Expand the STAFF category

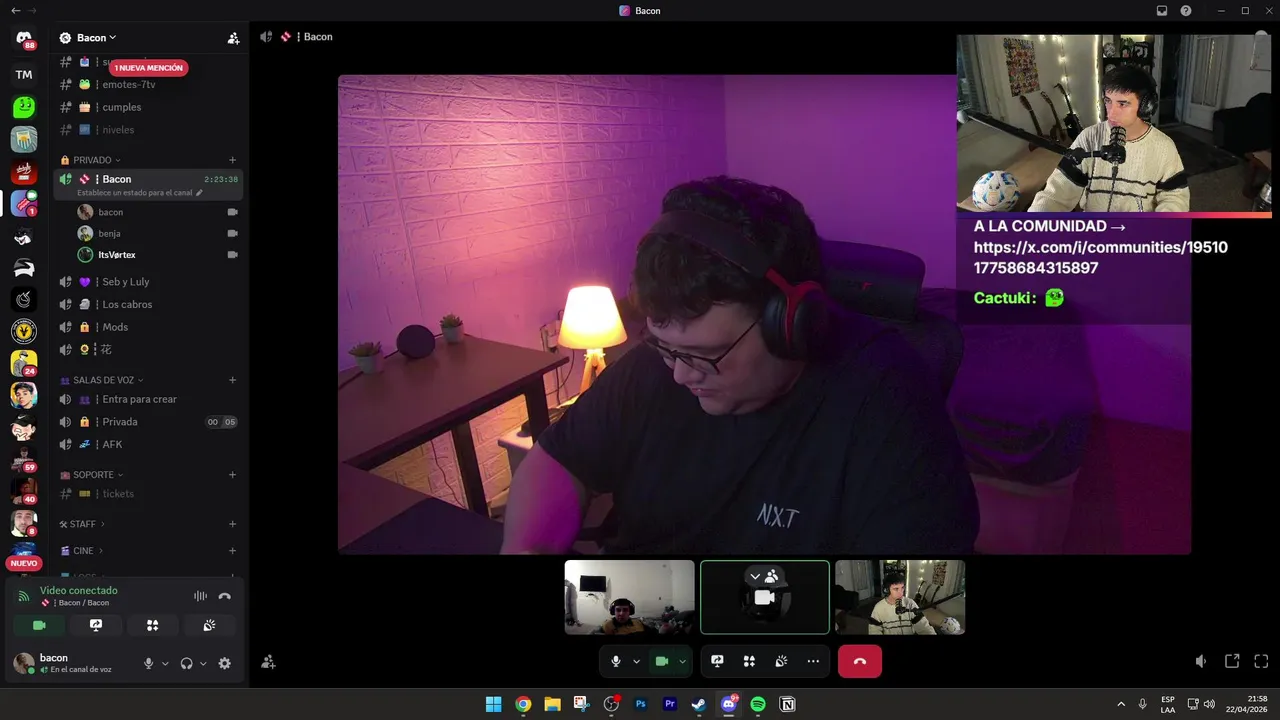[x=82, y=524]
